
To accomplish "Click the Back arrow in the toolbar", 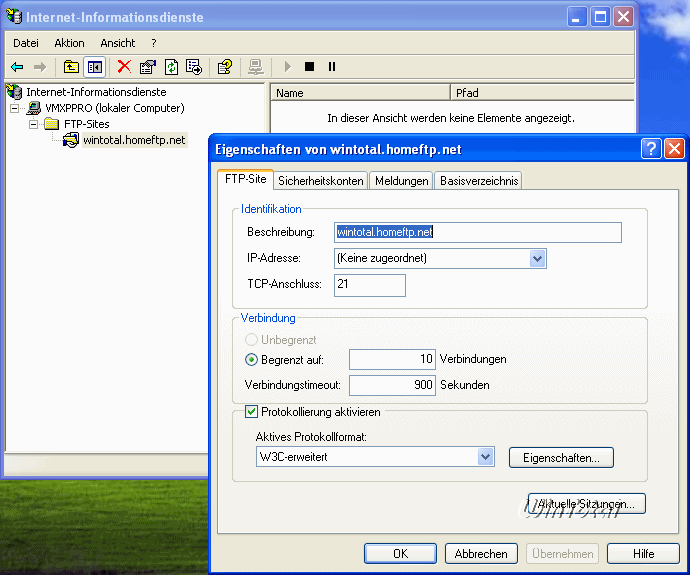I will [x=17, y=67].
